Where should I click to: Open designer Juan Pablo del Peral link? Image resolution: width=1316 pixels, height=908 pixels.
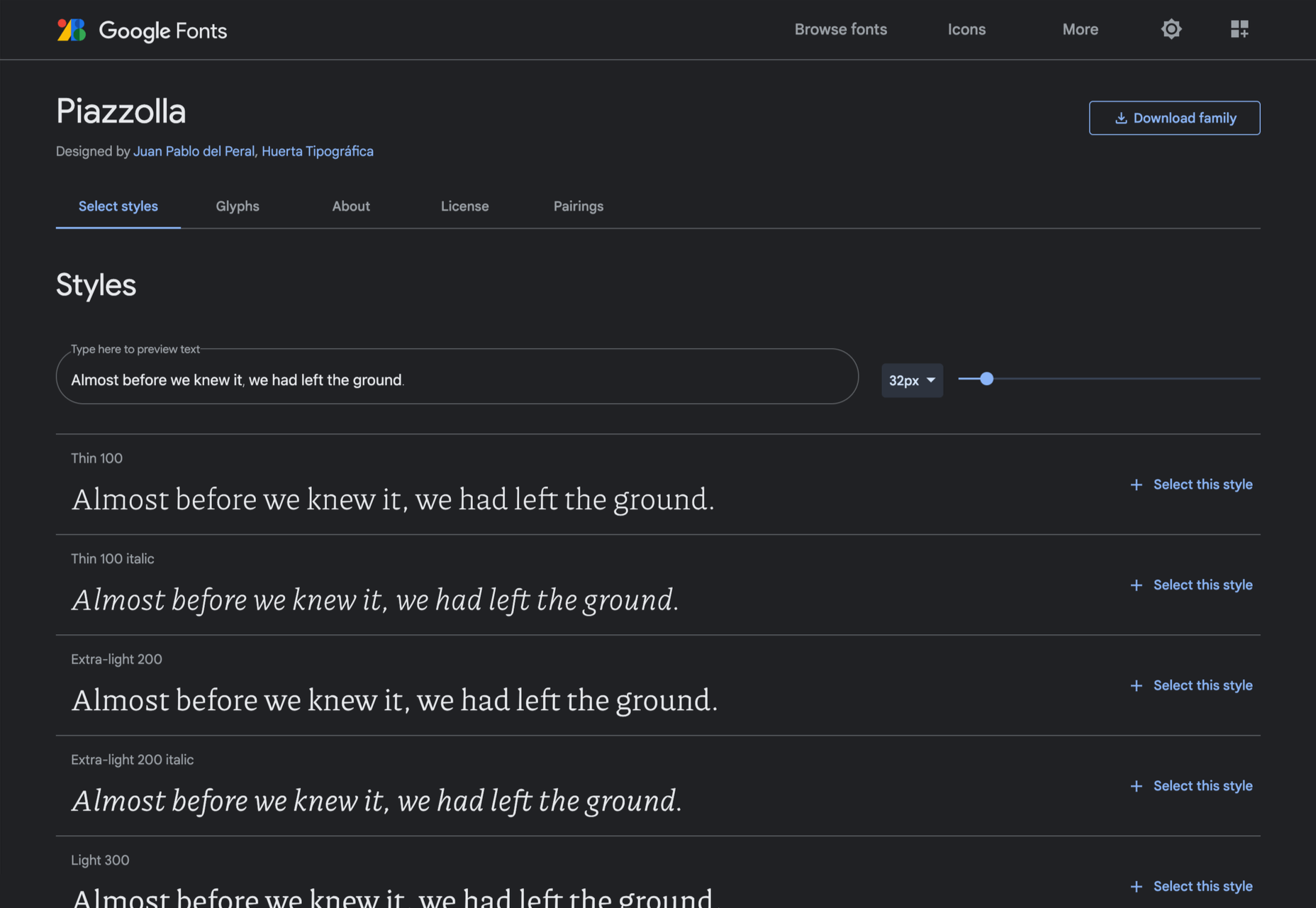click(x=194, y=151)
